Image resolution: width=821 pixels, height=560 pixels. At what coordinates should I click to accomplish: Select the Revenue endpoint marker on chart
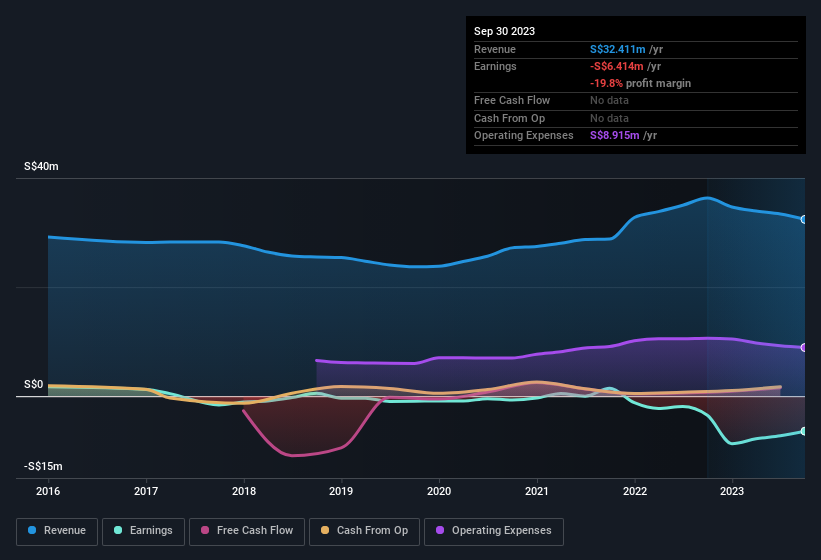(x=804, y=219)
